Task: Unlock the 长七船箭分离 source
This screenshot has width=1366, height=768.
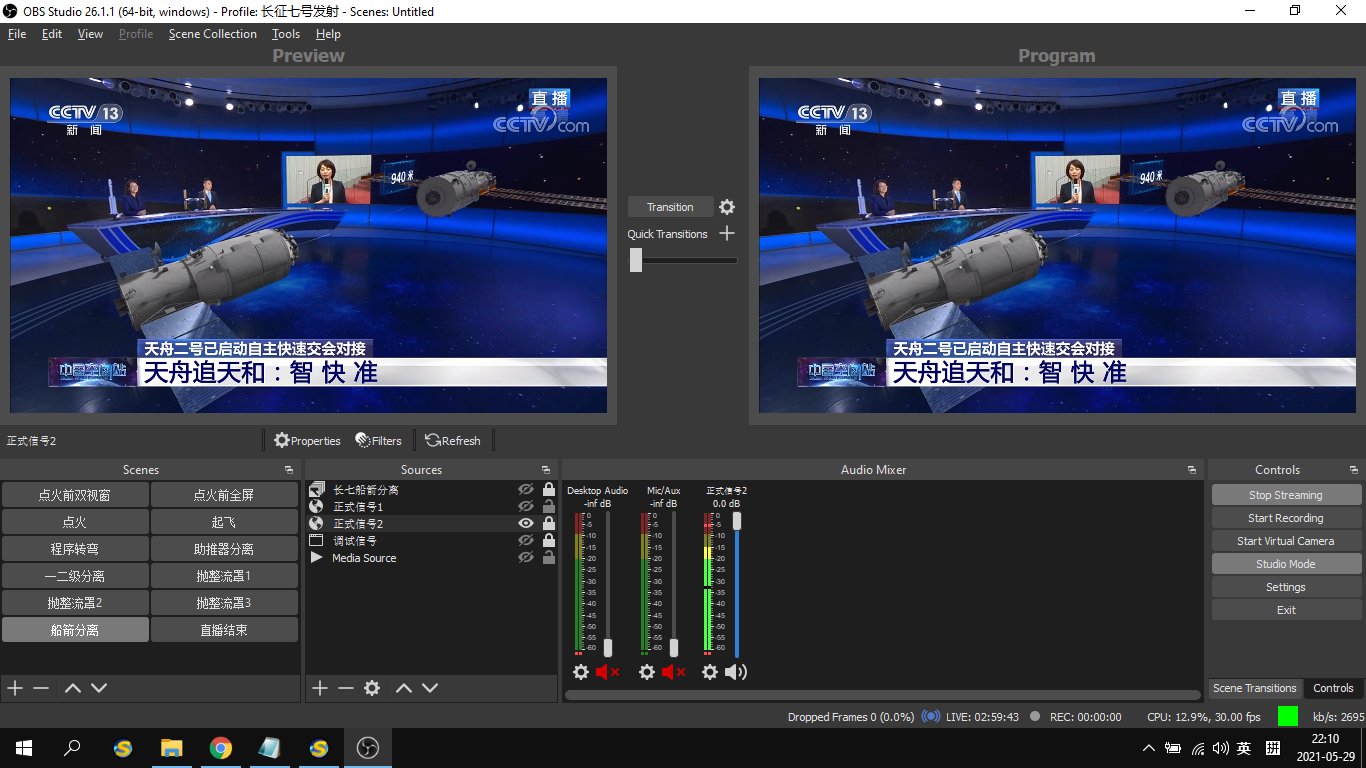Action: point(548,490)
